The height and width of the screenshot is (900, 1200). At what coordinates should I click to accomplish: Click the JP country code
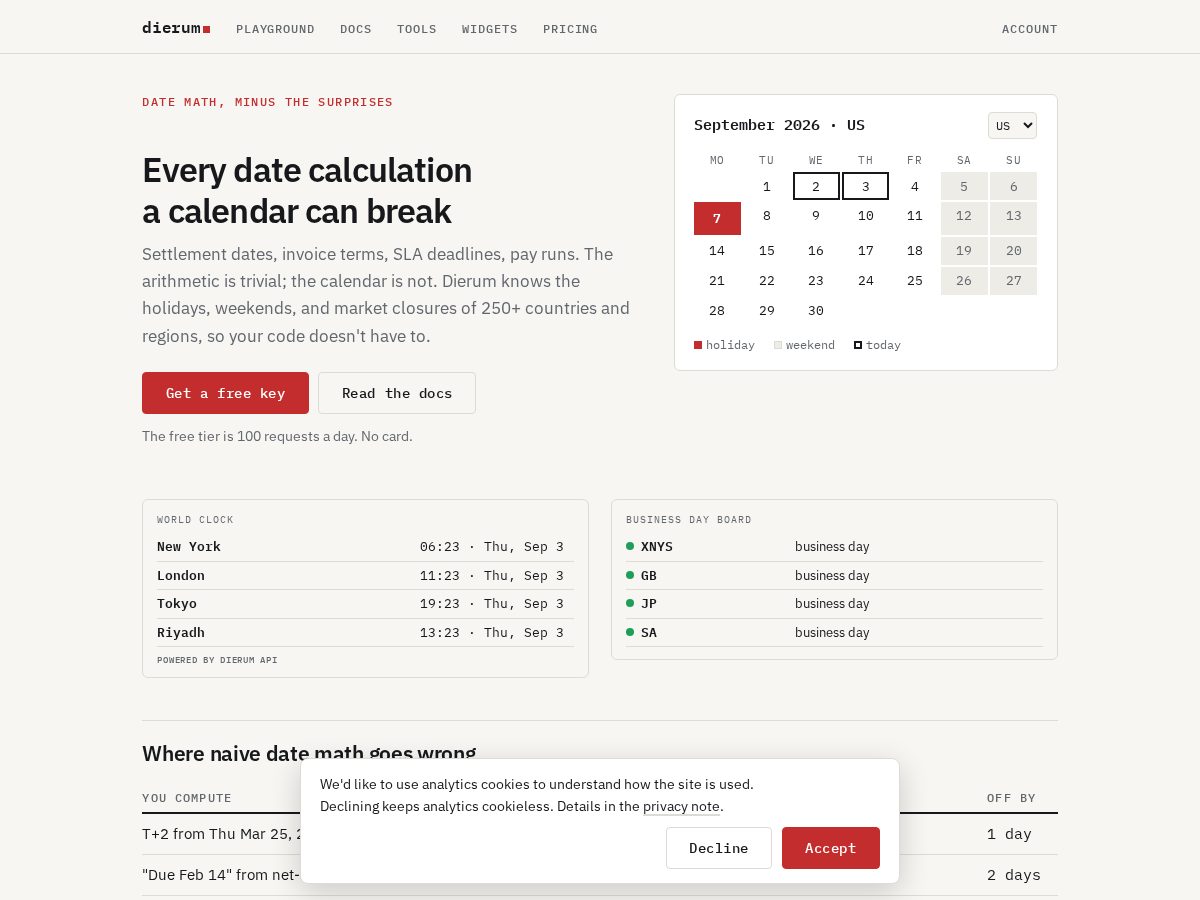click(649, 604)
